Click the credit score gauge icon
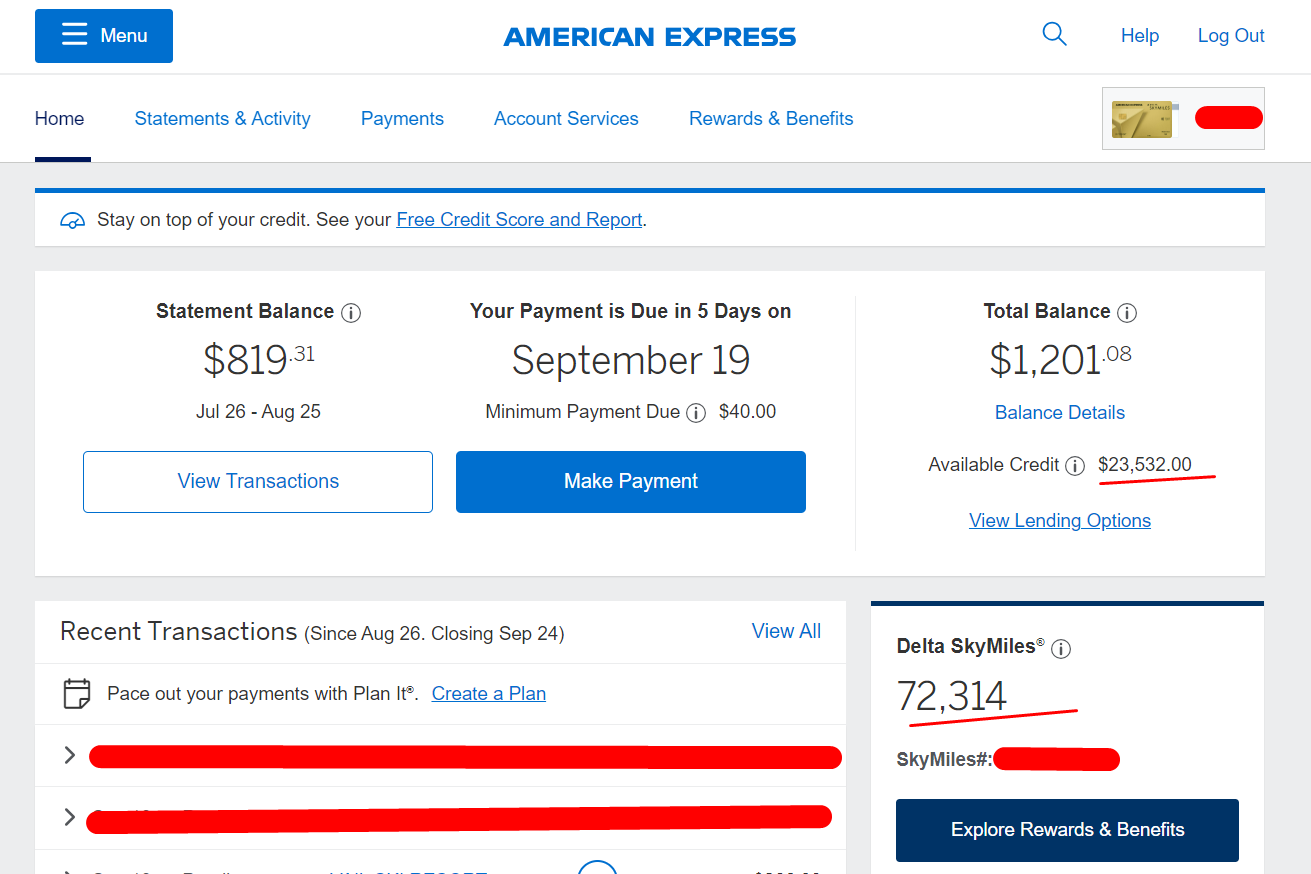 [x=73, y=220]
